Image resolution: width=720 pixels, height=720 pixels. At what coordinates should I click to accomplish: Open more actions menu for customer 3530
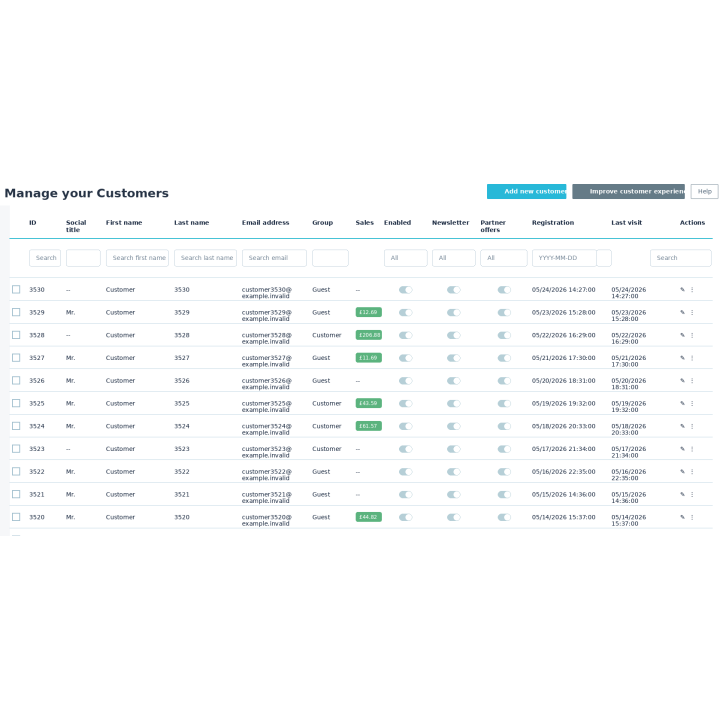[692, 289]
